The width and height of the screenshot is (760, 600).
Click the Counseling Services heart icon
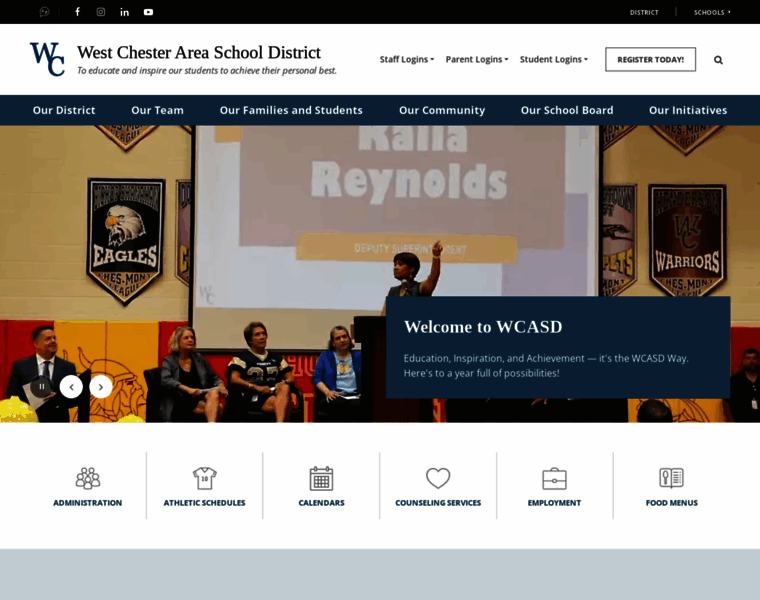coord(438,478)
